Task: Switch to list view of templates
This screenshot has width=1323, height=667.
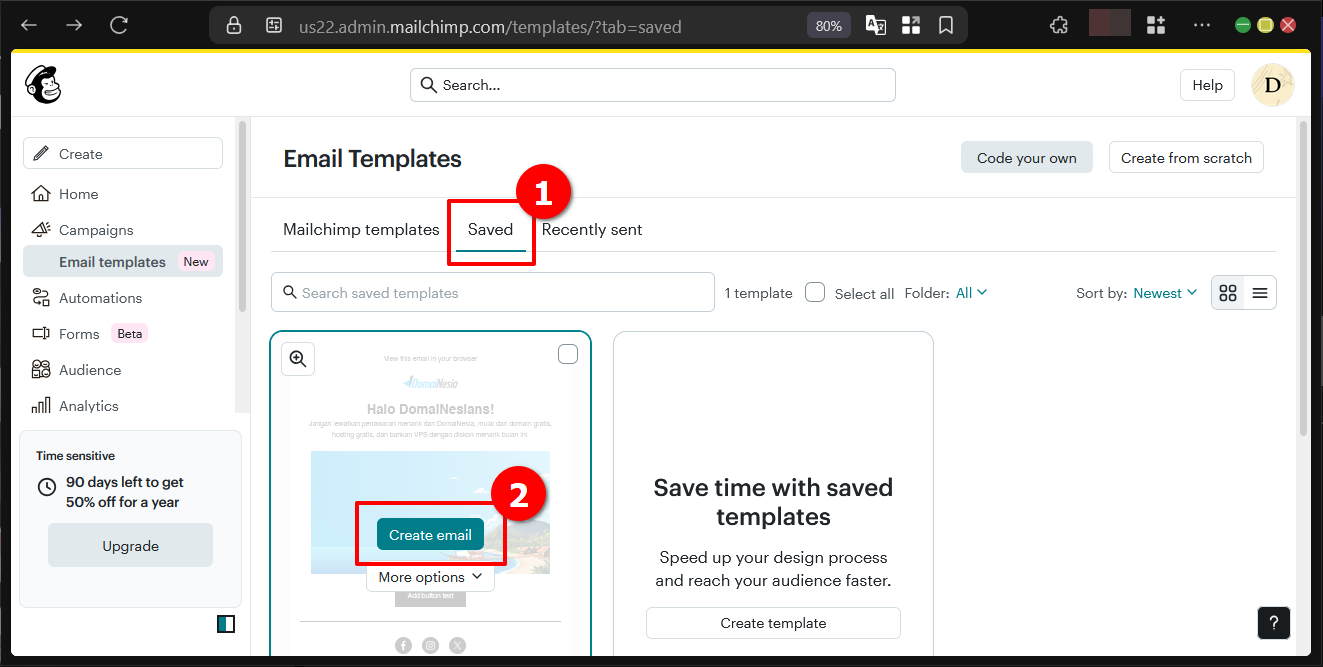Action: 1259,292
